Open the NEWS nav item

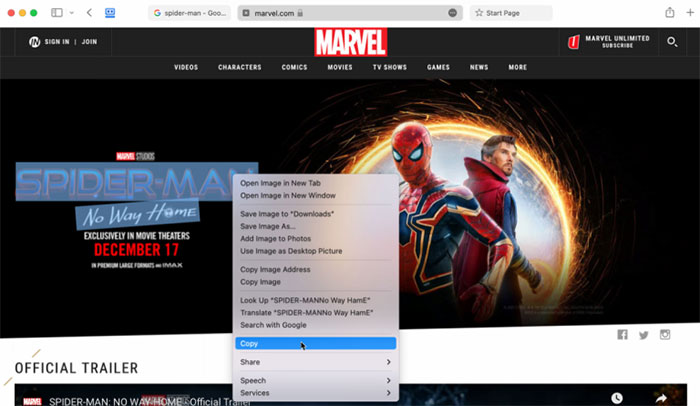coord(479,67)
